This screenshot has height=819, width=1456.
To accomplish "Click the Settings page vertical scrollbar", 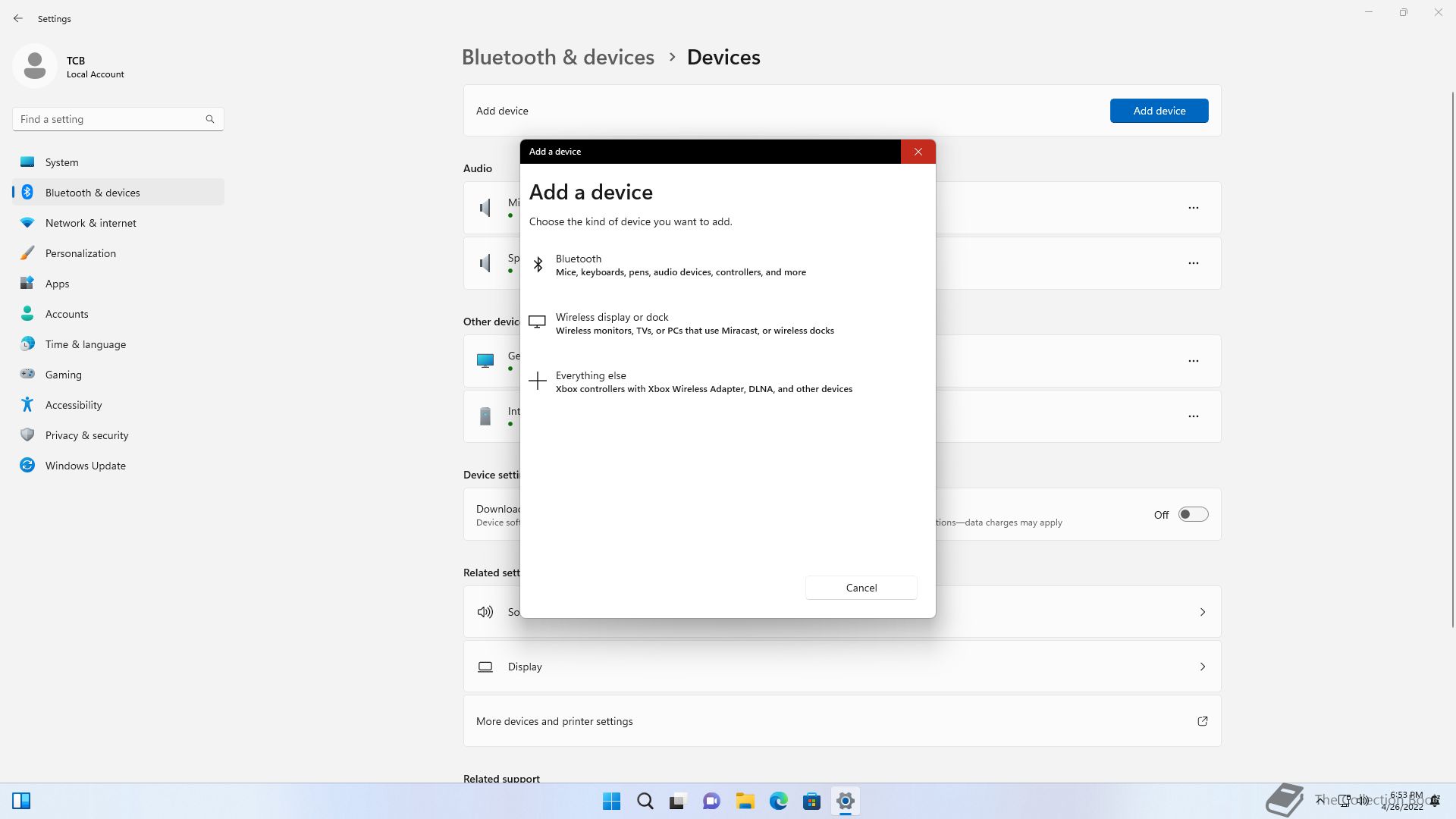I will [x=1452, y=359].
